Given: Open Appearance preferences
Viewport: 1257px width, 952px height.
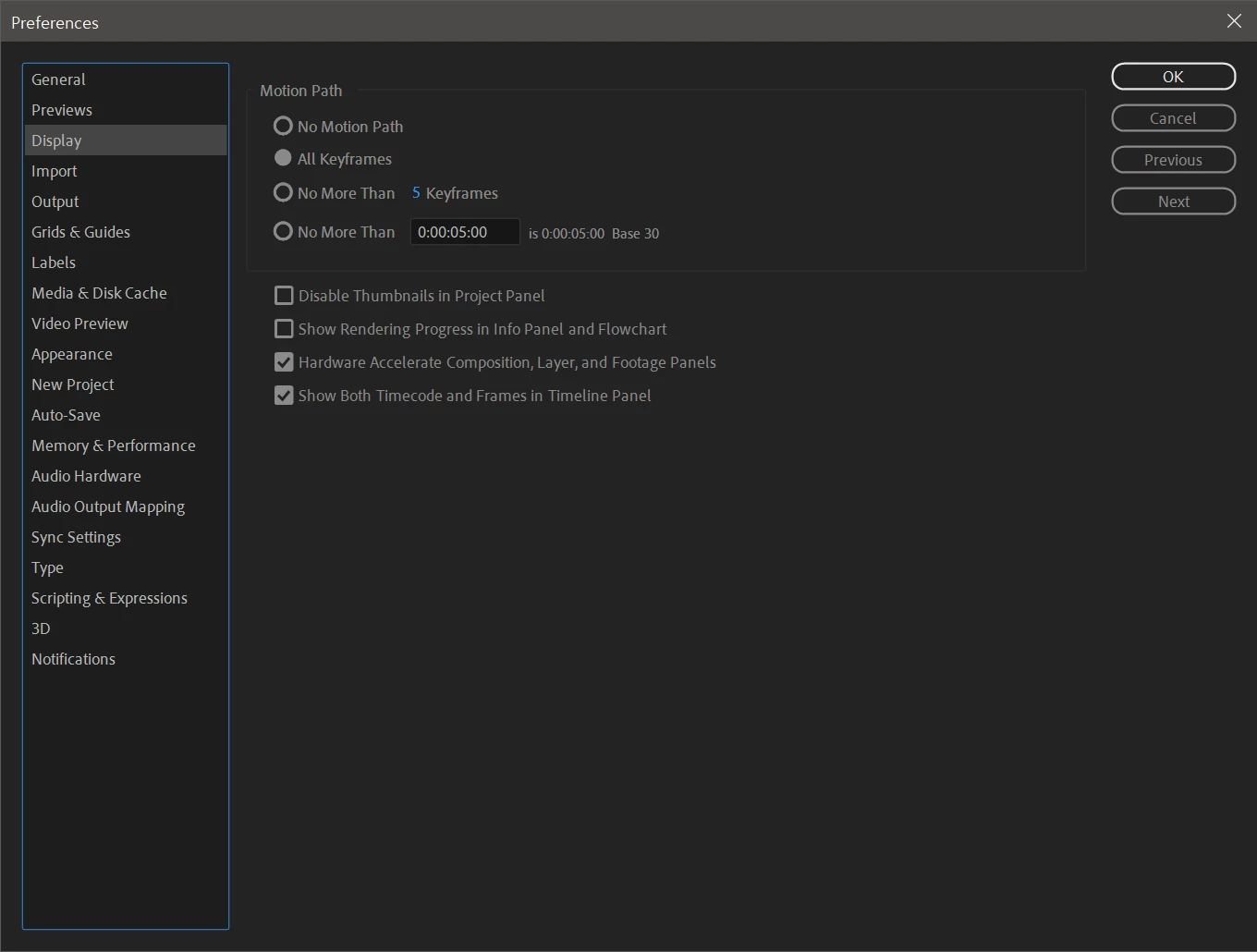Looking at the screenshot, I should (x=125, y=354).
